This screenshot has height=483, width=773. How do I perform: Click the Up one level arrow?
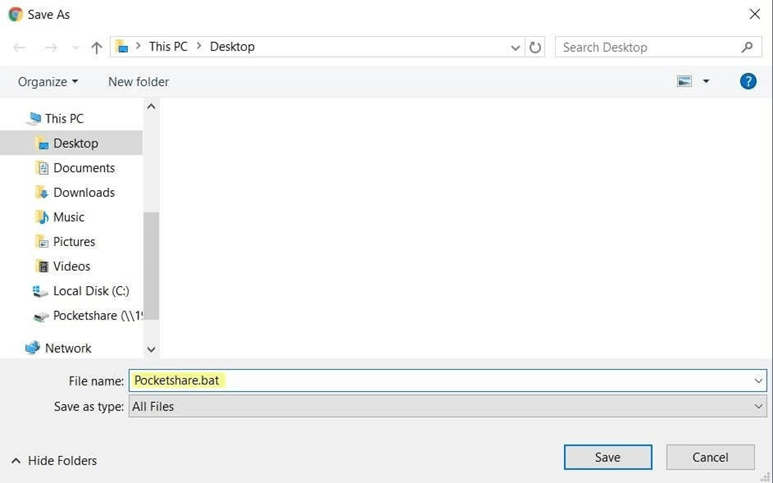(x=96, y=47)
